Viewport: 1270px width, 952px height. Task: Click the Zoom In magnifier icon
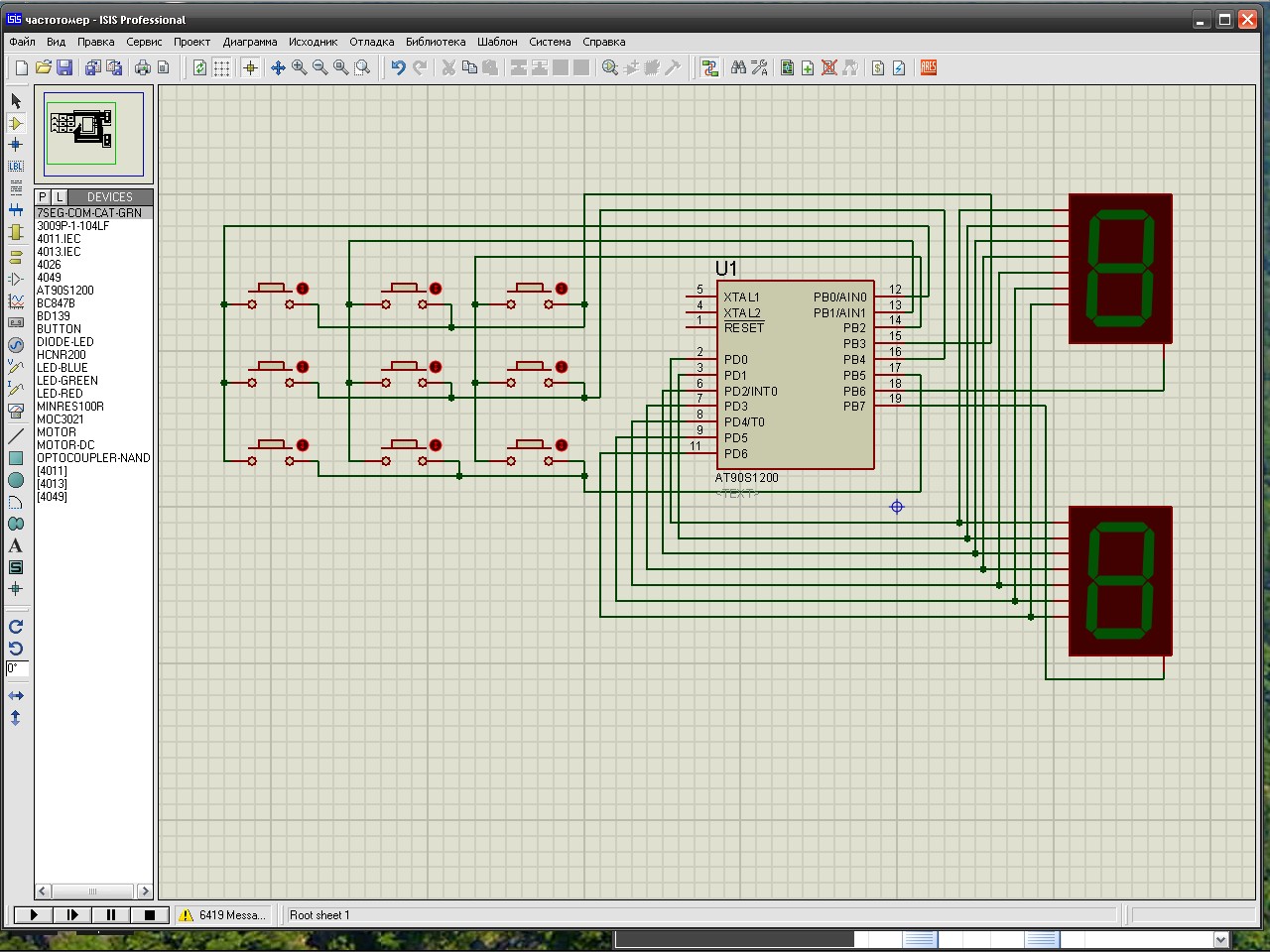click(x=299, y=67)
